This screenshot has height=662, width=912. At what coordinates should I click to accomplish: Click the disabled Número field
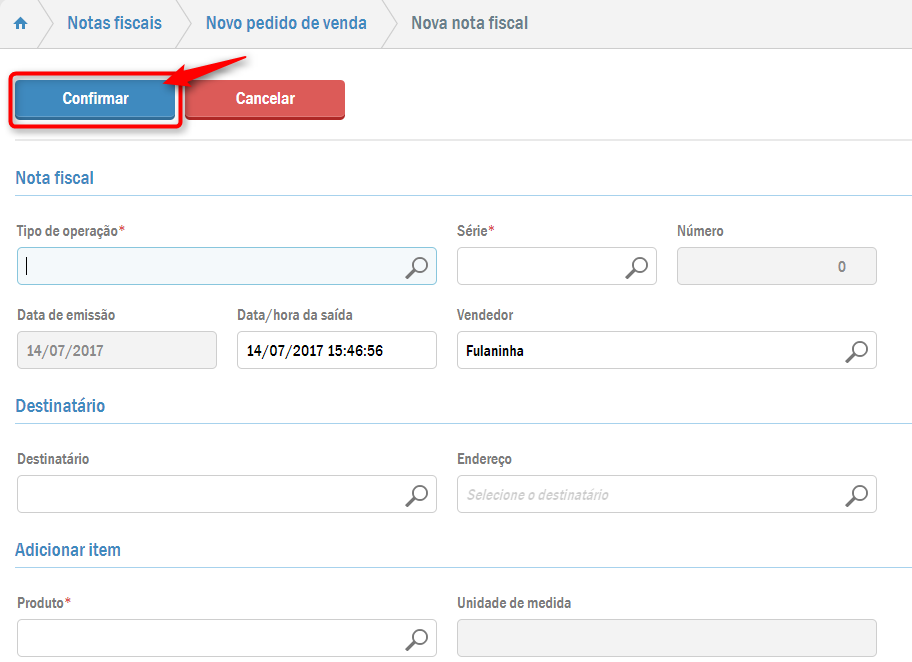coord(776,267)
